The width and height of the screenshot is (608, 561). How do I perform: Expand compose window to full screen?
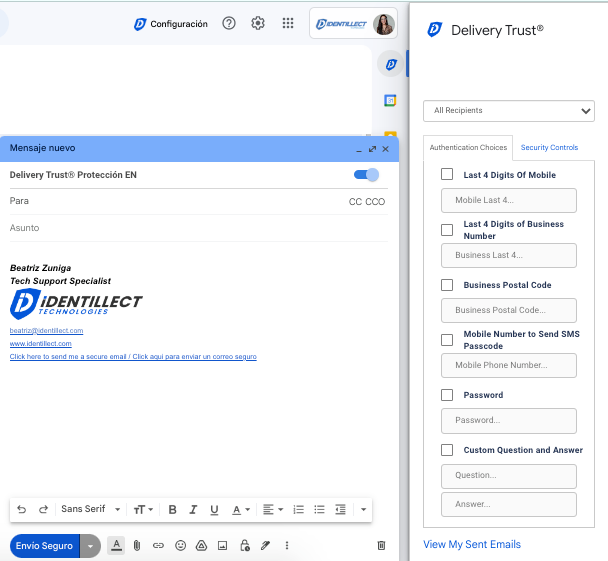372,149
